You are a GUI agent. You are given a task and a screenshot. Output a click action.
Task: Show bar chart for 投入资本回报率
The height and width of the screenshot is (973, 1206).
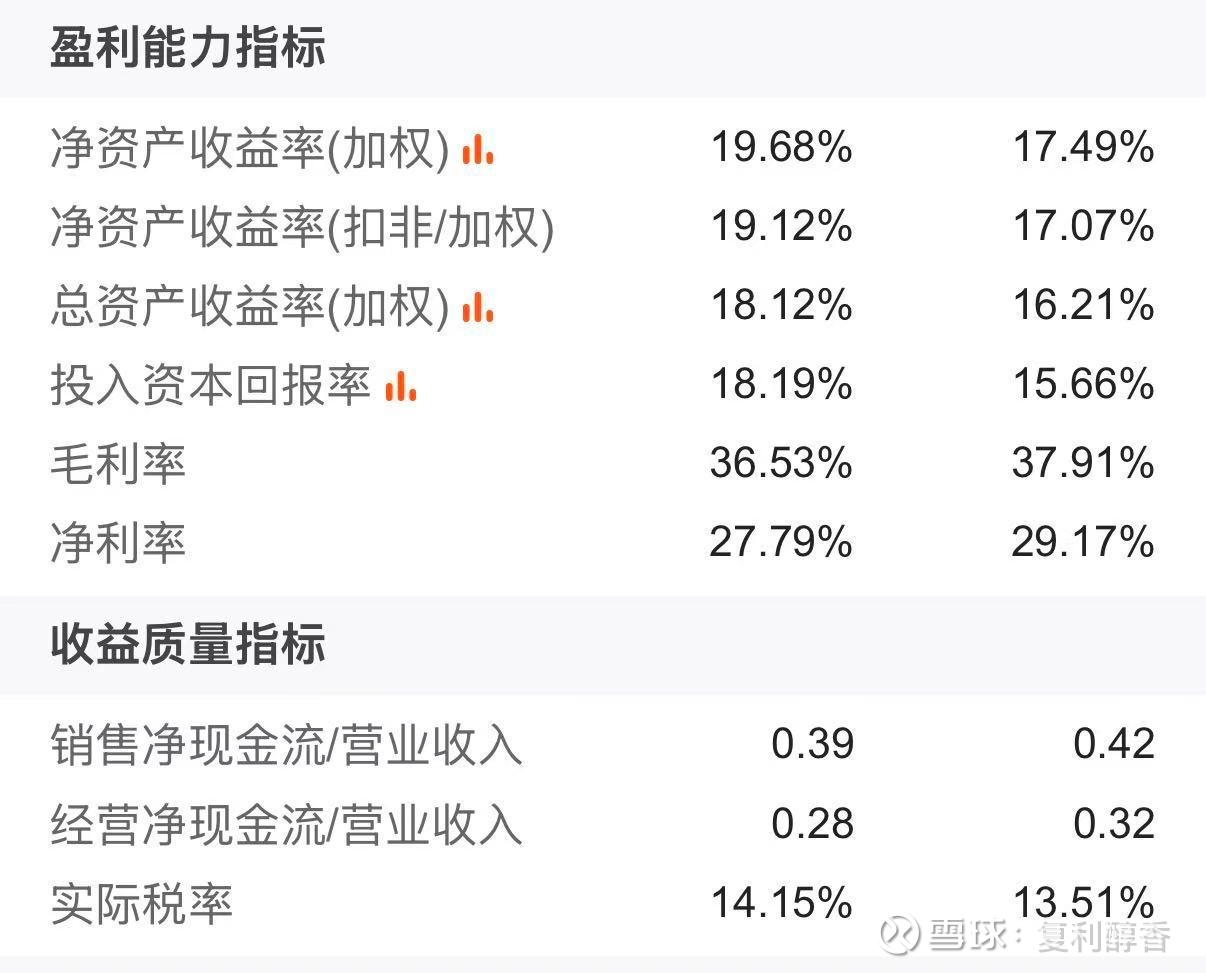400,386
